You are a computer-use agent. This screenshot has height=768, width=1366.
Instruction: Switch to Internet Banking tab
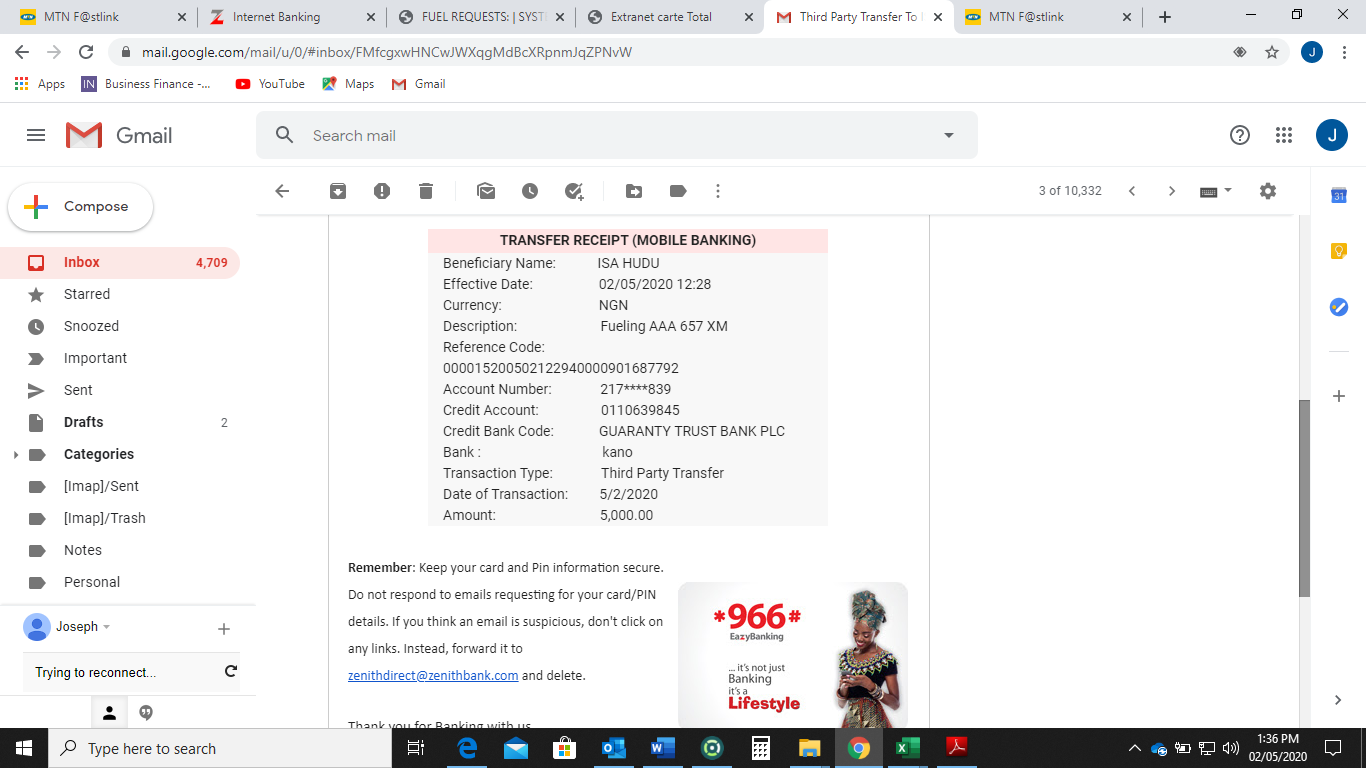pos(290,17)
